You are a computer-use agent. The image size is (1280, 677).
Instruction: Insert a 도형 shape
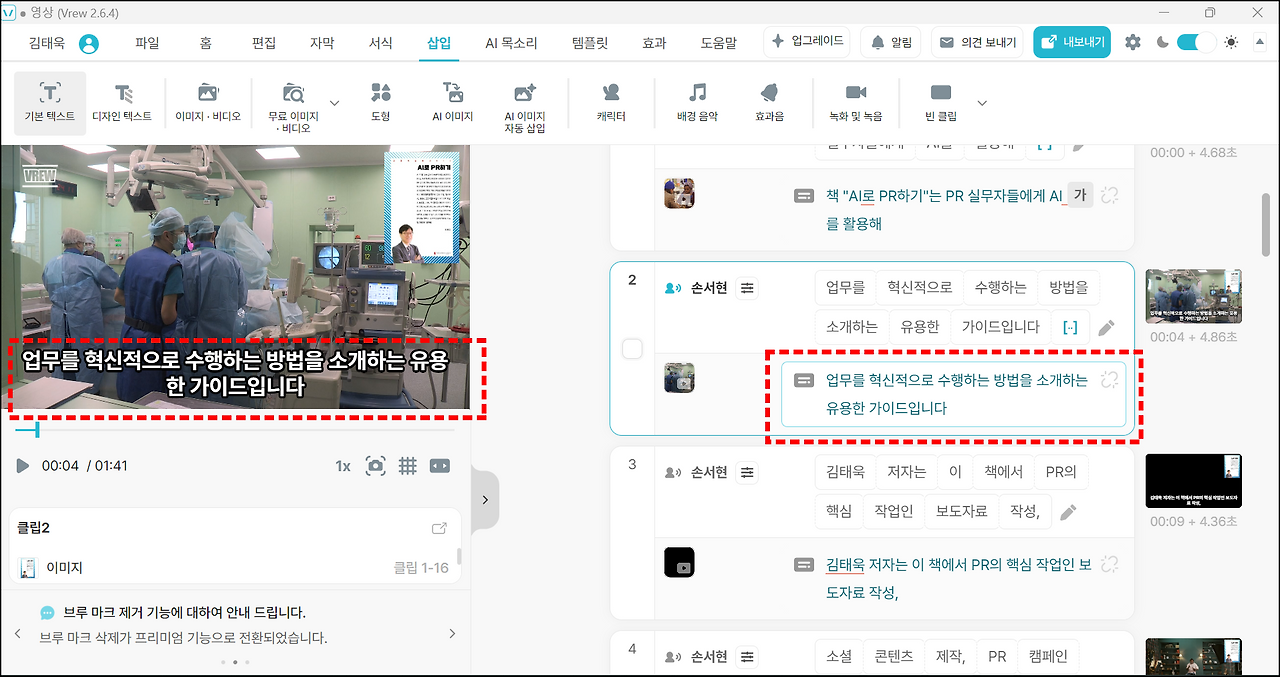coord(380,103)
